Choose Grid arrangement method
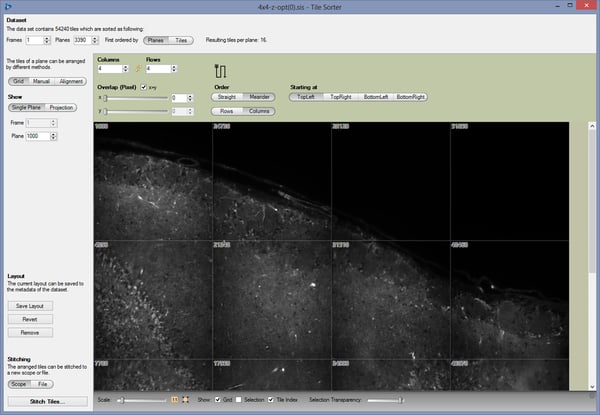 18,81
